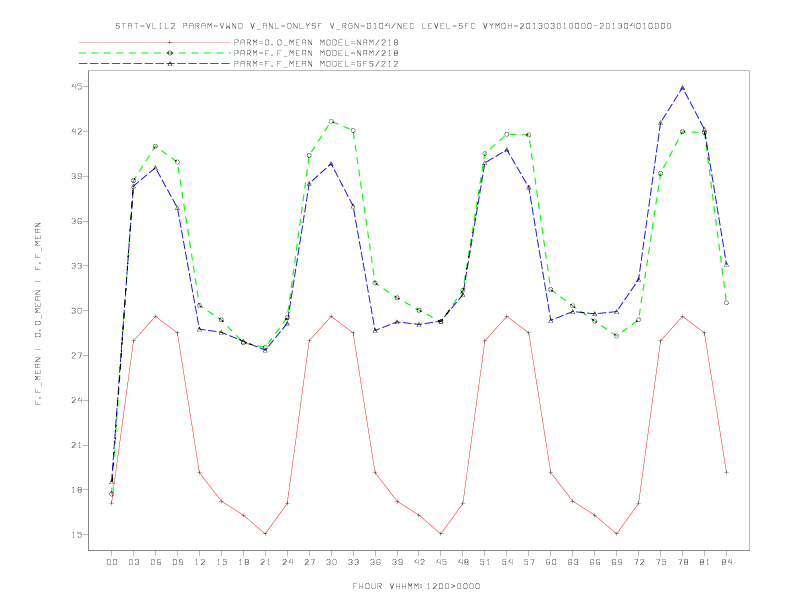Select legend entry PARM=F.F_MEAN MODEL=NAM/218
The width and height of the screenshot is (792, 612).
[x=316, y=53]
